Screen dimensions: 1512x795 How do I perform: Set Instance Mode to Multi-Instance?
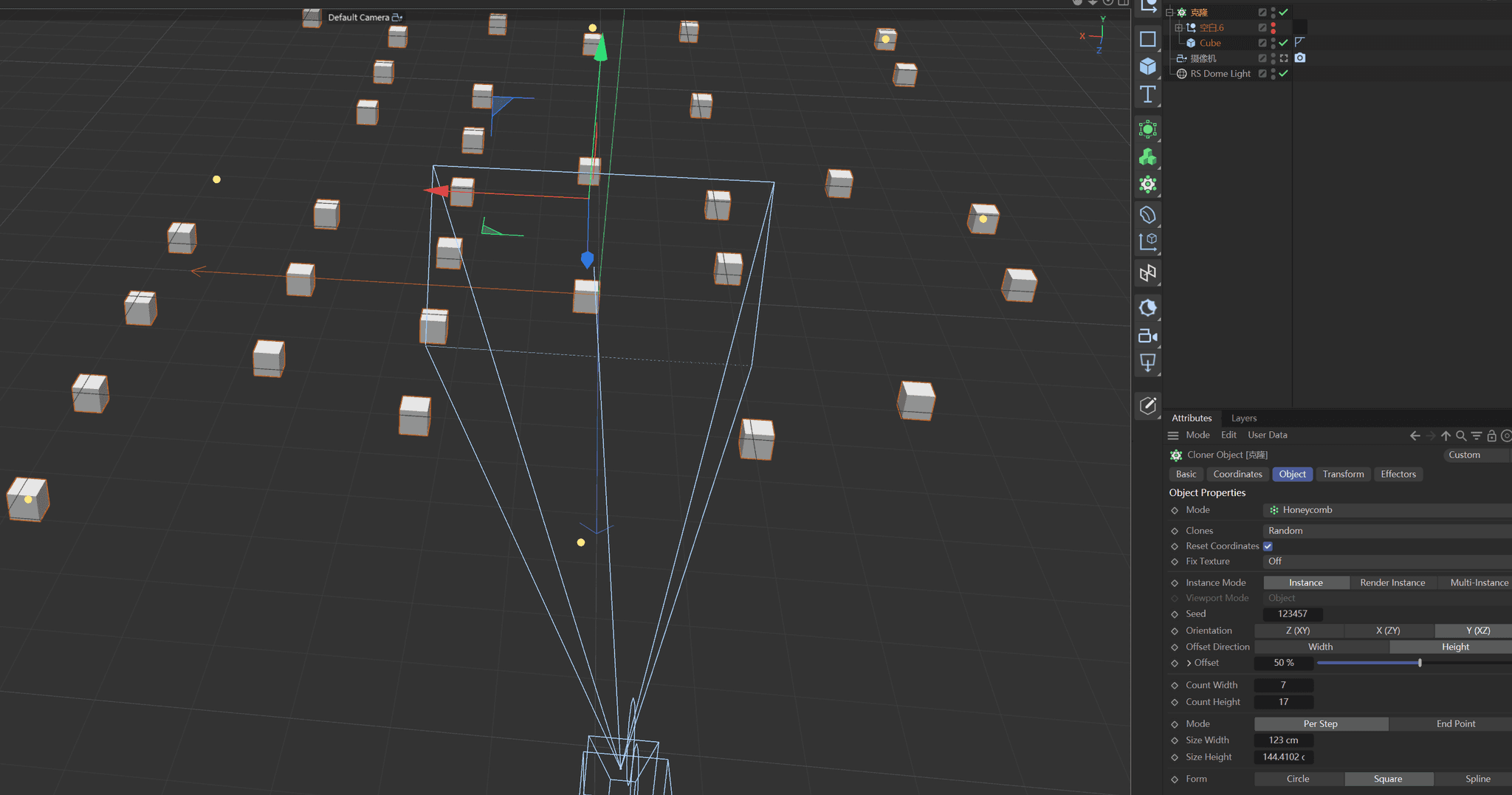pyautogui.click(x=1477, y=582)
